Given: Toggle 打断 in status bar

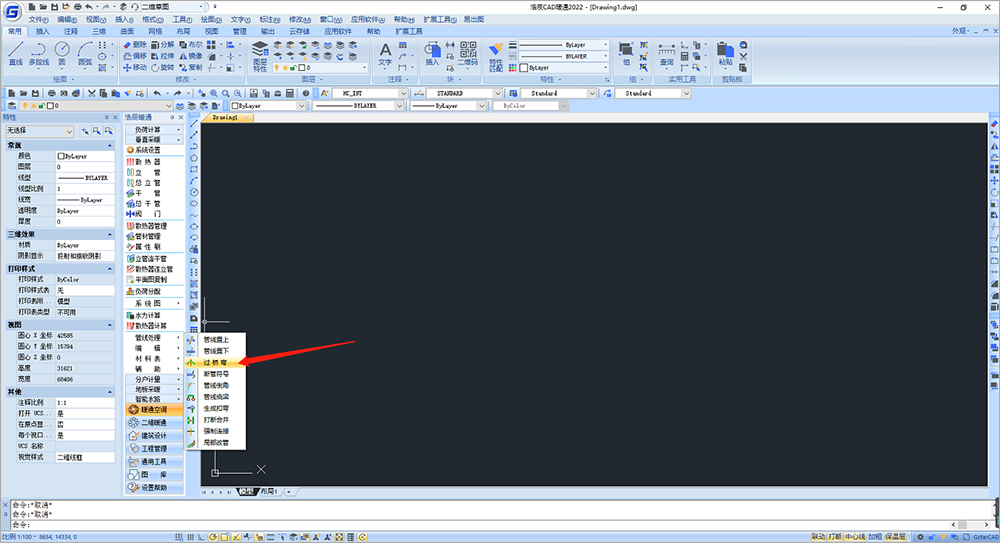Looking at the screenshot, I should (x=835, y=537).
